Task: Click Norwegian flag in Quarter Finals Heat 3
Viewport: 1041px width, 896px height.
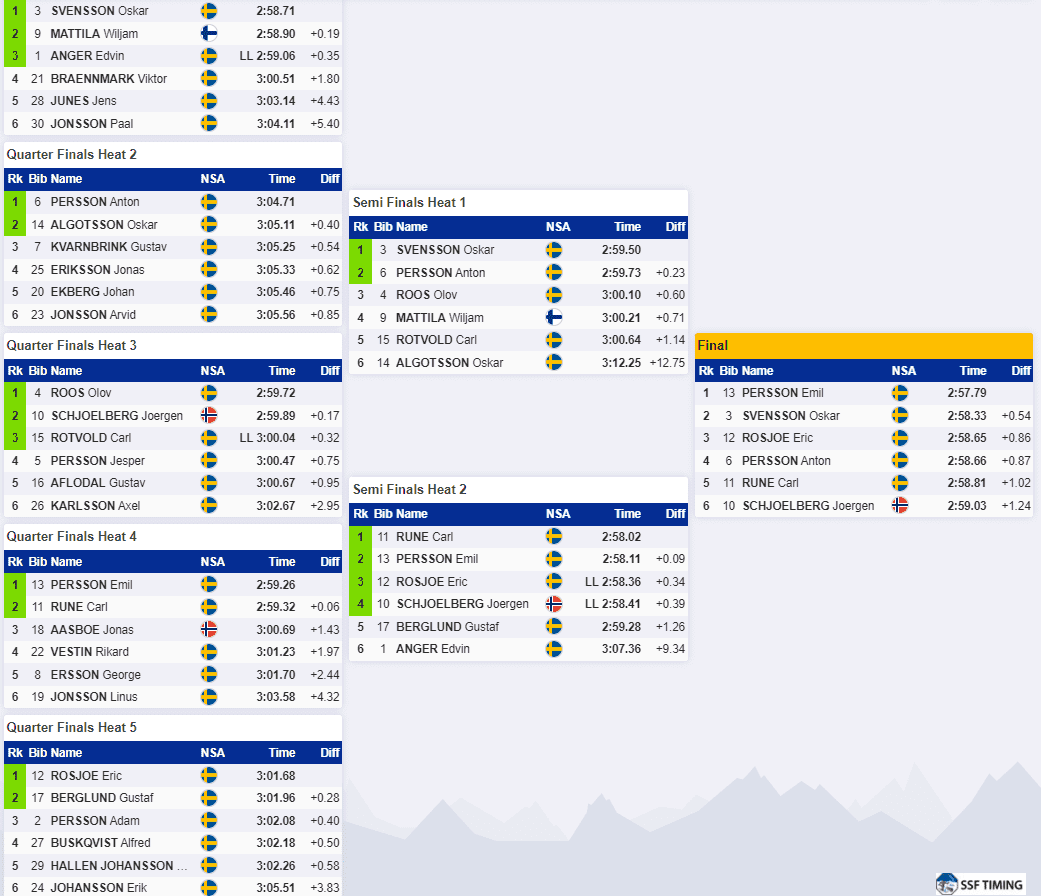Action: [x=208, y=415]
